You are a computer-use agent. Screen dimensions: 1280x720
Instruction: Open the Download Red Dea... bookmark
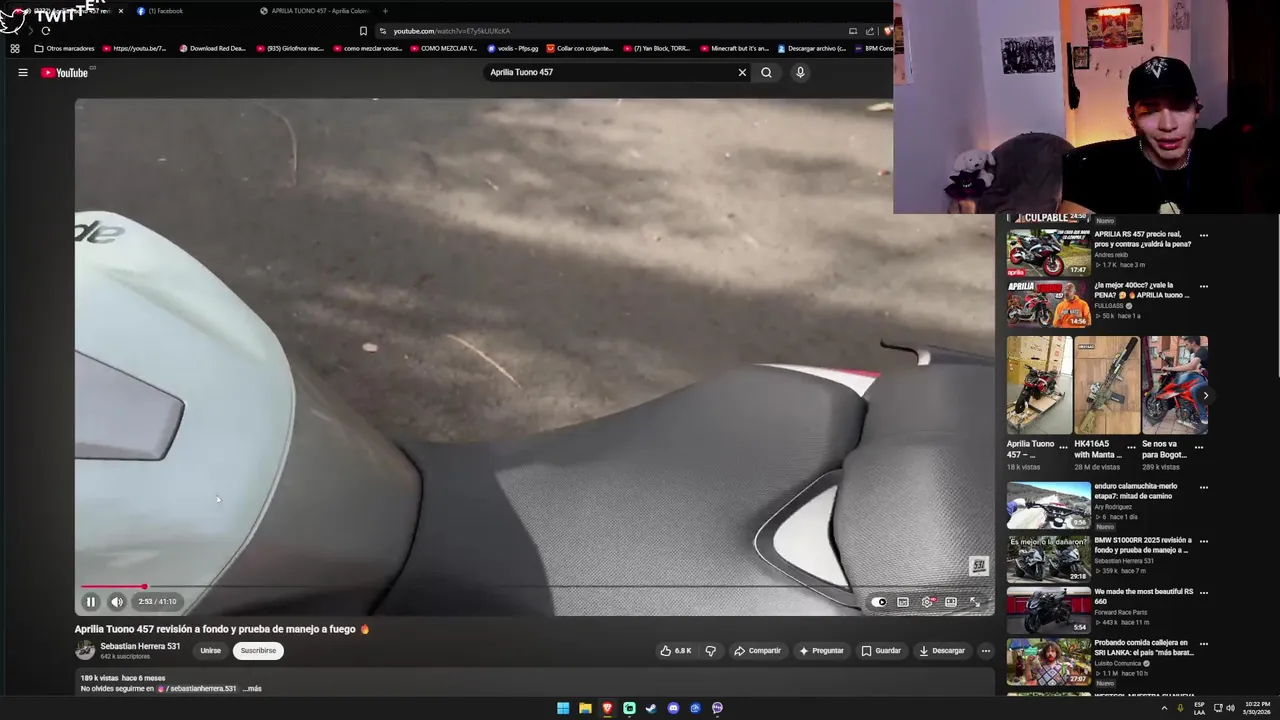(212, 48)
